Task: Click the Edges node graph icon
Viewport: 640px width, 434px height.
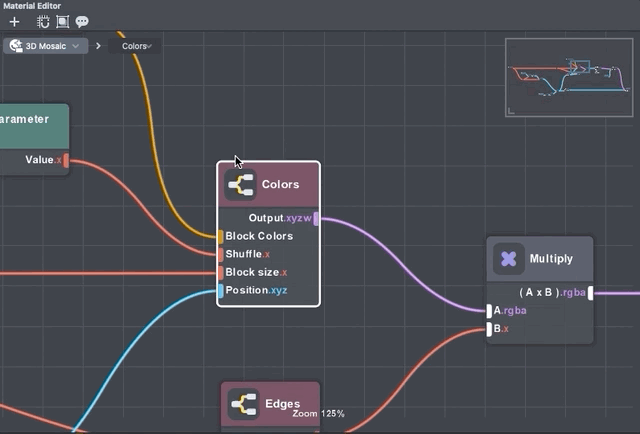Action: click(244, 404)
